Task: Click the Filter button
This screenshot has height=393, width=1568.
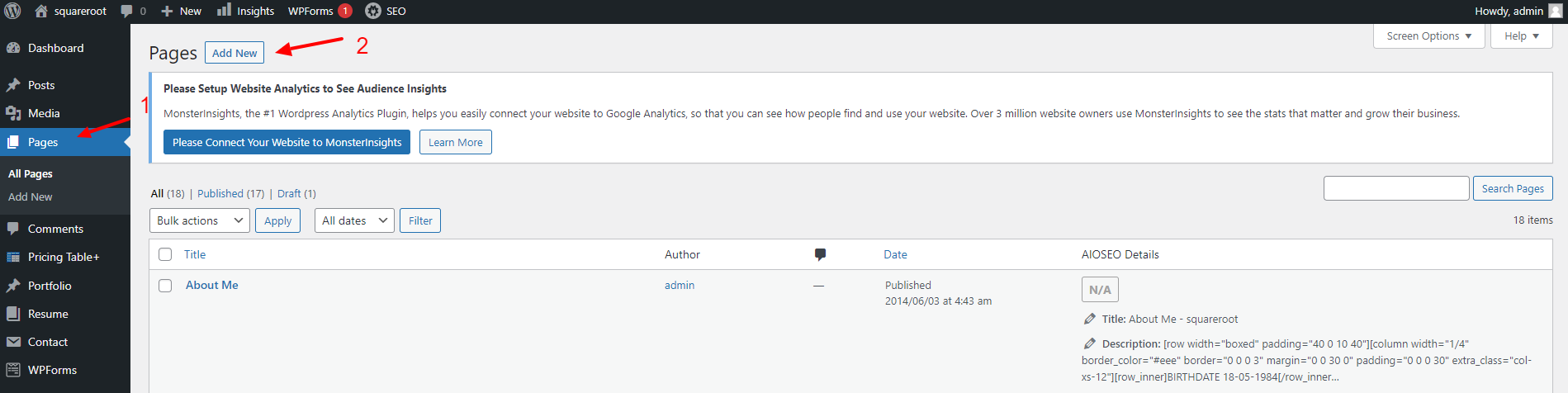Action: click(x=420, y=220)
